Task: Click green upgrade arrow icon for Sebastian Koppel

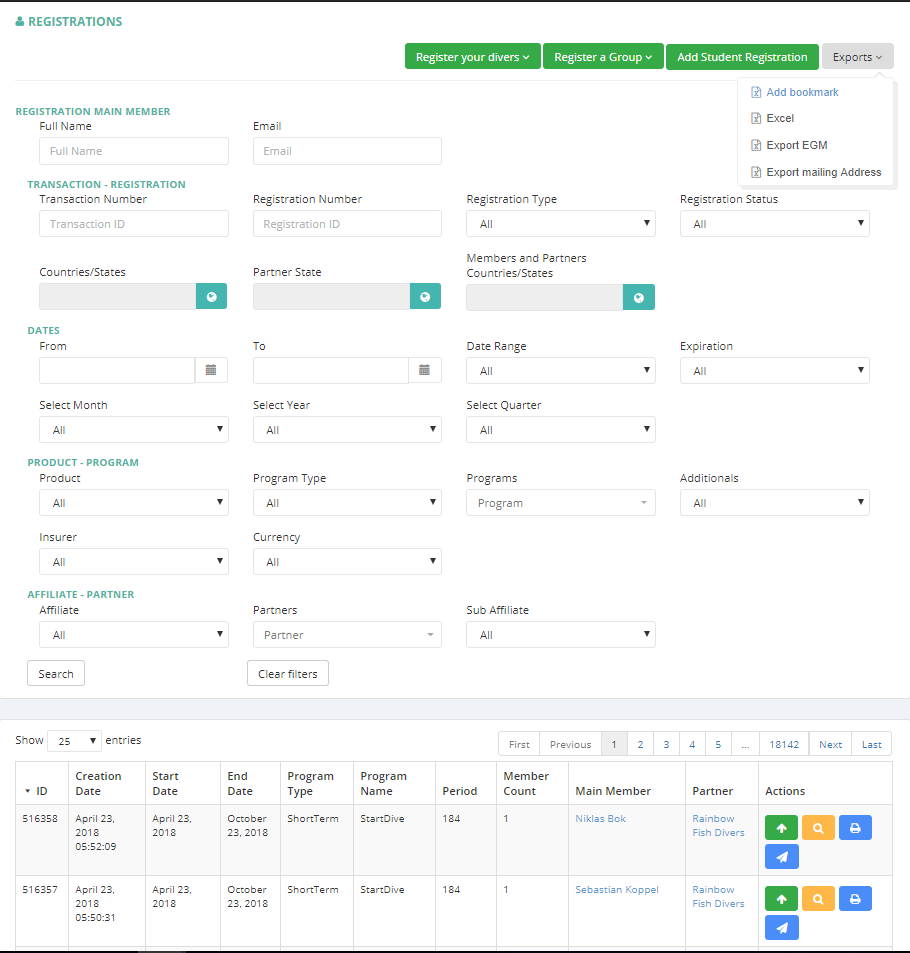Action: click(x=781, y=899)
